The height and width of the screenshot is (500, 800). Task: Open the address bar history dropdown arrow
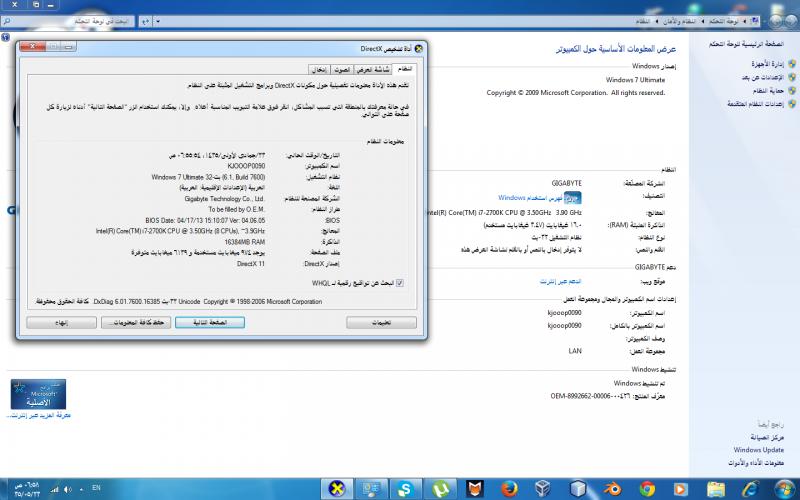pos(158,21)
